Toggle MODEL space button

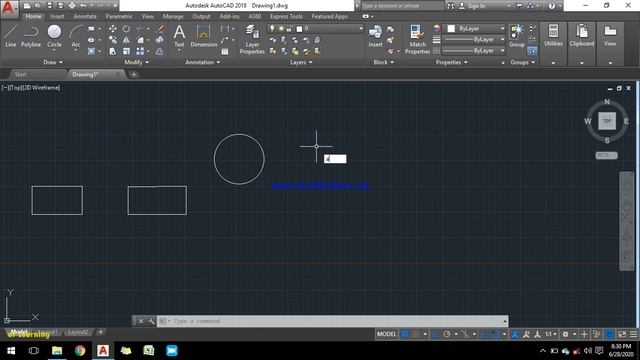[x=386, y=334]
